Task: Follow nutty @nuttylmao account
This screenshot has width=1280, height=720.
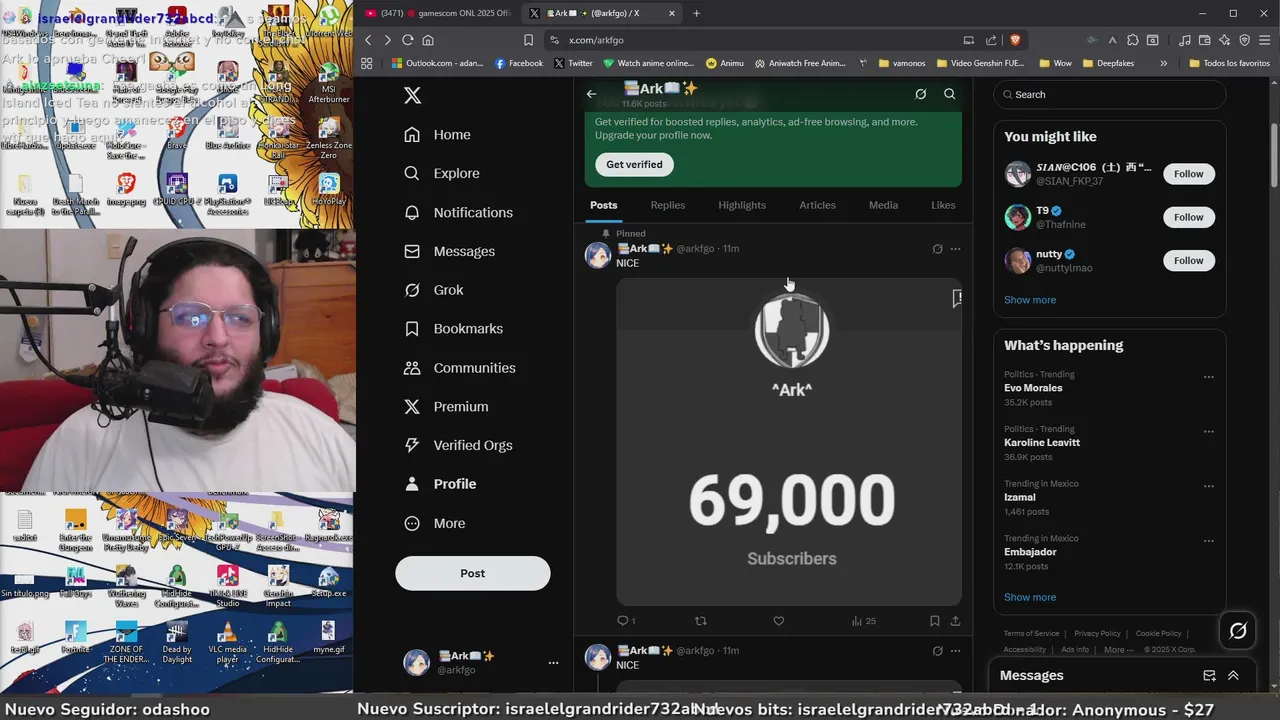Action: point(1189,260)
